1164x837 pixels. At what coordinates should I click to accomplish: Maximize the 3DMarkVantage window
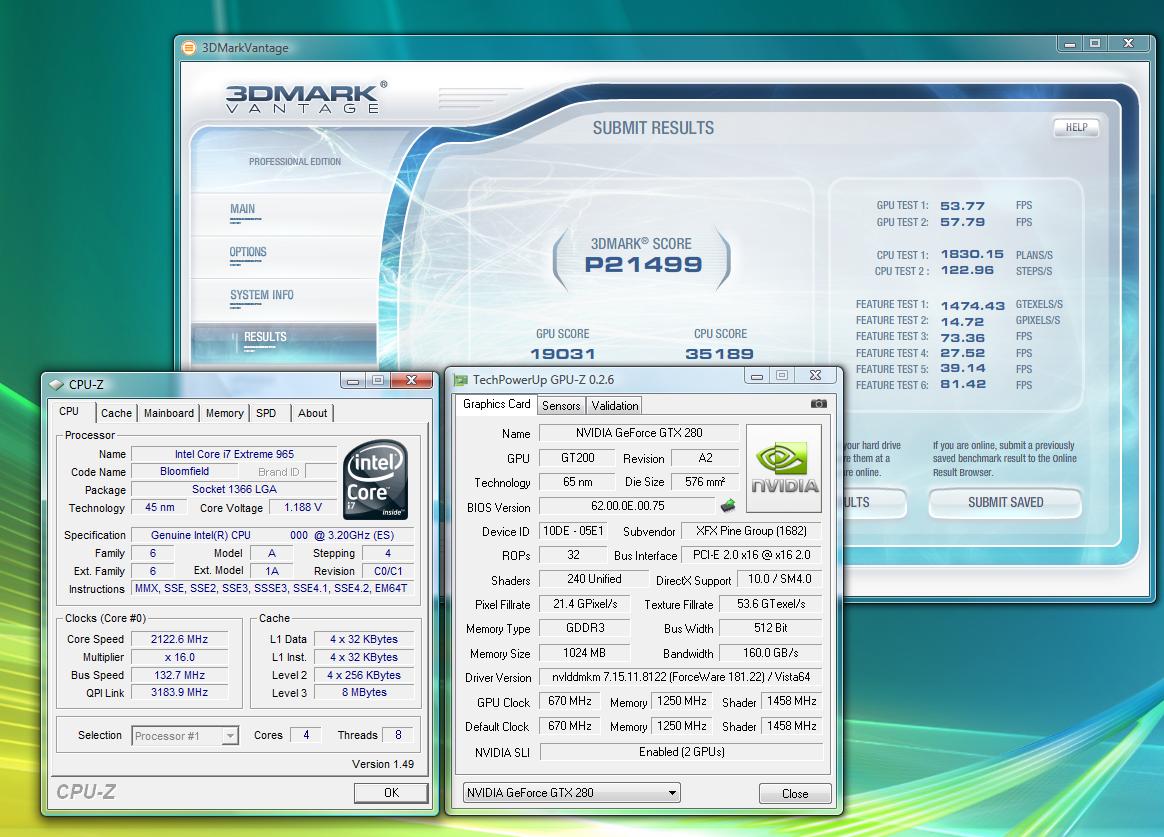click(x=1095, y=44)
